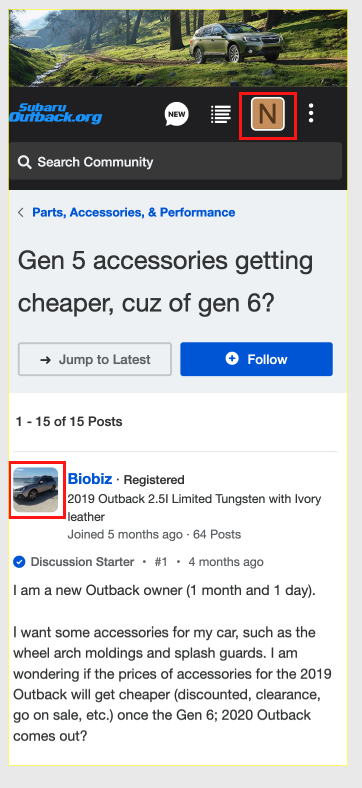Open the New posts speech bubble icon
Screen dimensions: 362x788
176,114
